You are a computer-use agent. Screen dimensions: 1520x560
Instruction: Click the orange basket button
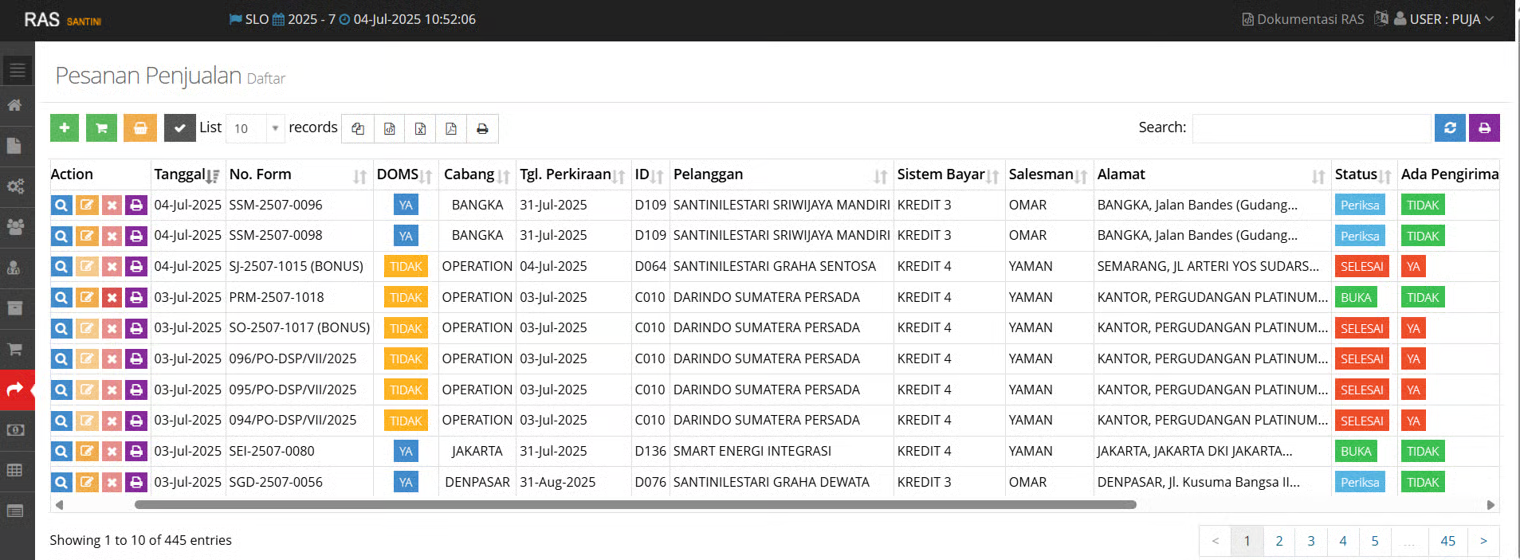click(x=140, y=128)
